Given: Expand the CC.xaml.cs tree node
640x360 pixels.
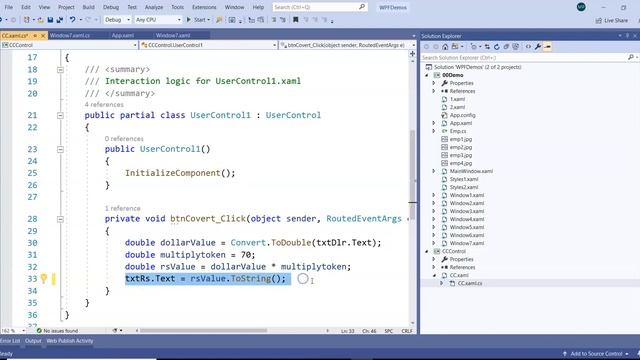Looking at the screenshot, I should pyautogui.click(x=442, y=283).
